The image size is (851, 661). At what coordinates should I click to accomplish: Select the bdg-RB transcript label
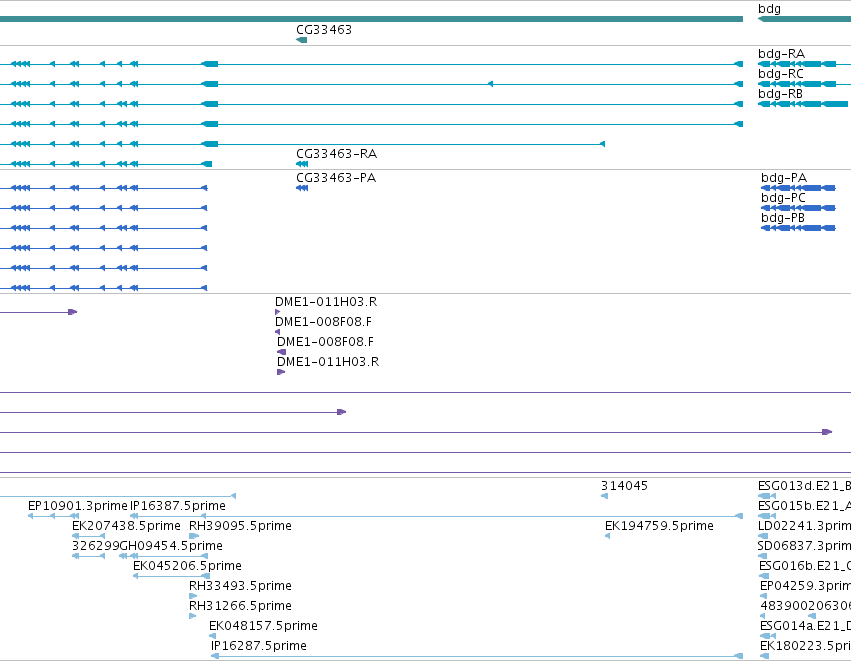780,94
